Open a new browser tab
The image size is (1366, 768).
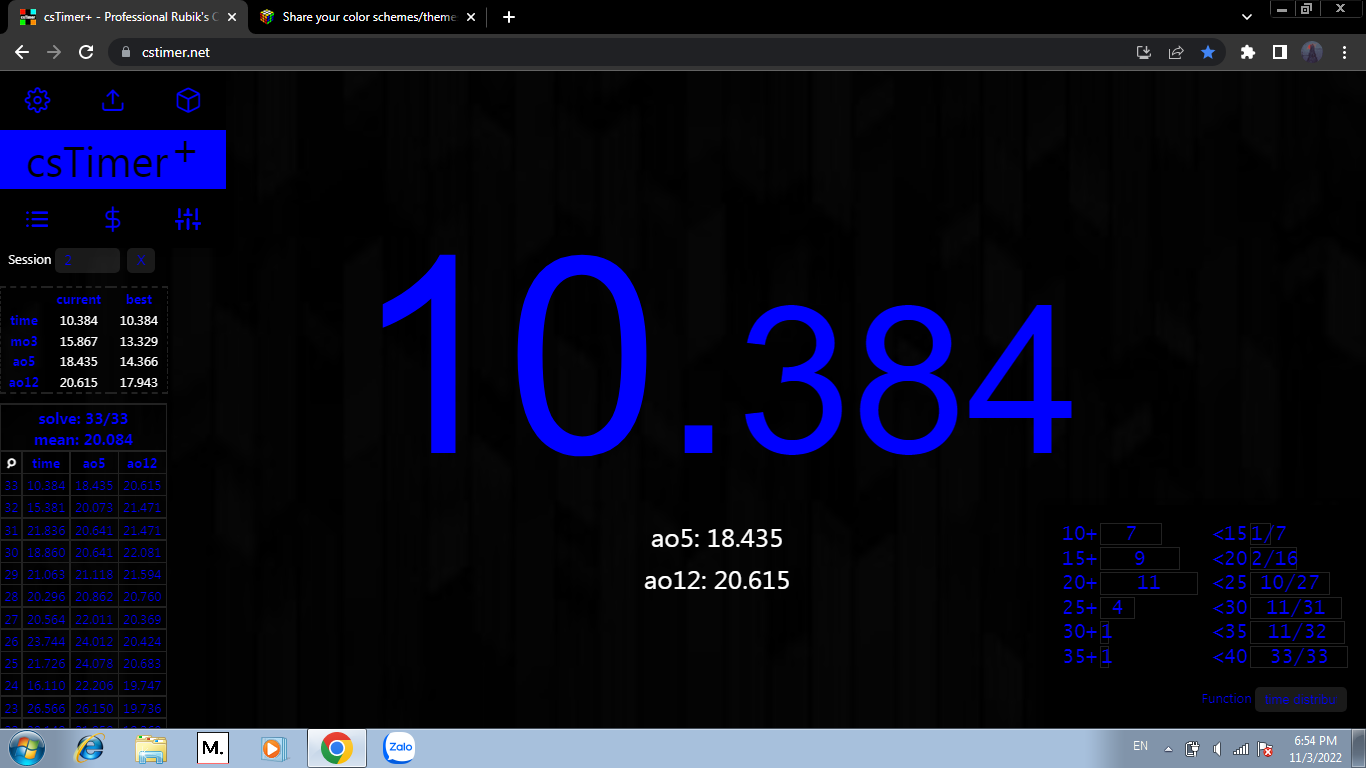coord(509,17)
